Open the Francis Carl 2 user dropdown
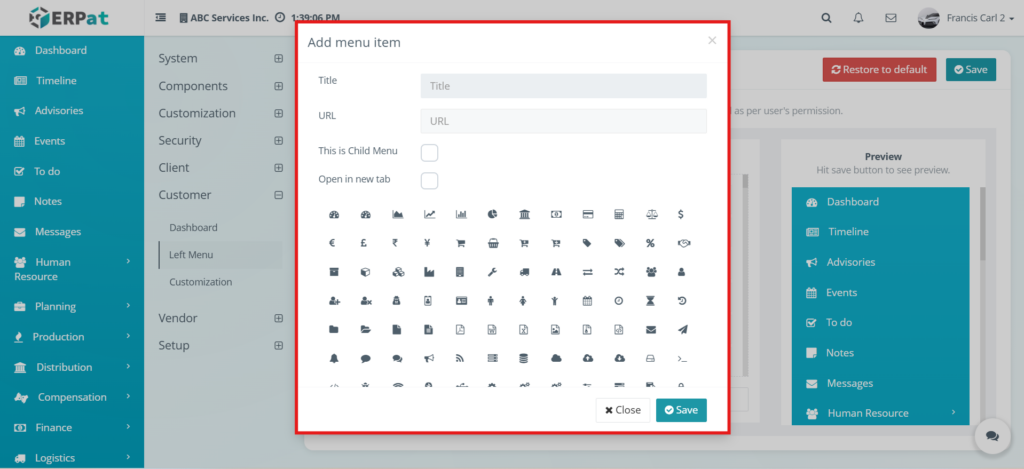The width and height of the screenshot is (1024, 469). [x=959, y=17]
